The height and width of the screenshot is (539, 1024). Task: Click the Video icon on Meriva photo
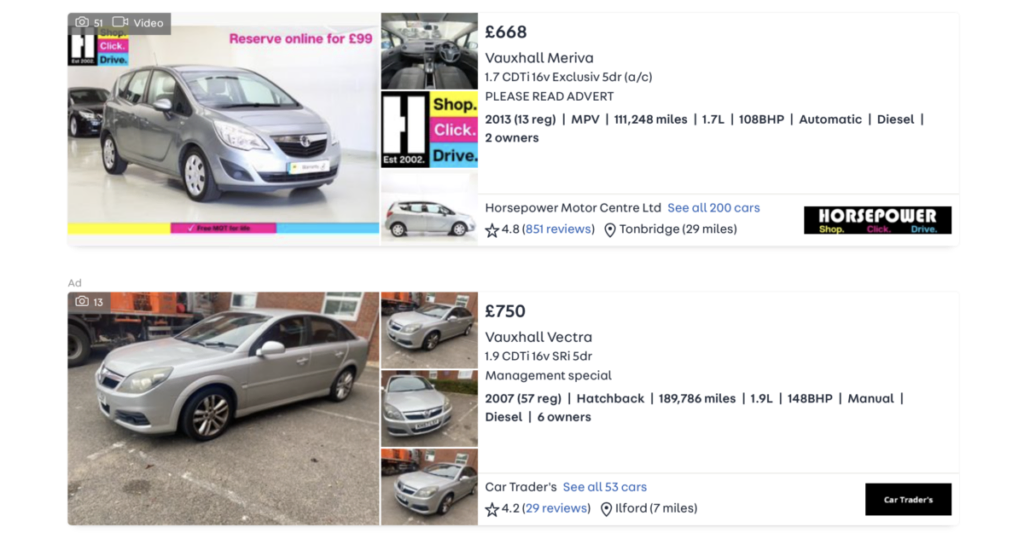pos(120,22)
